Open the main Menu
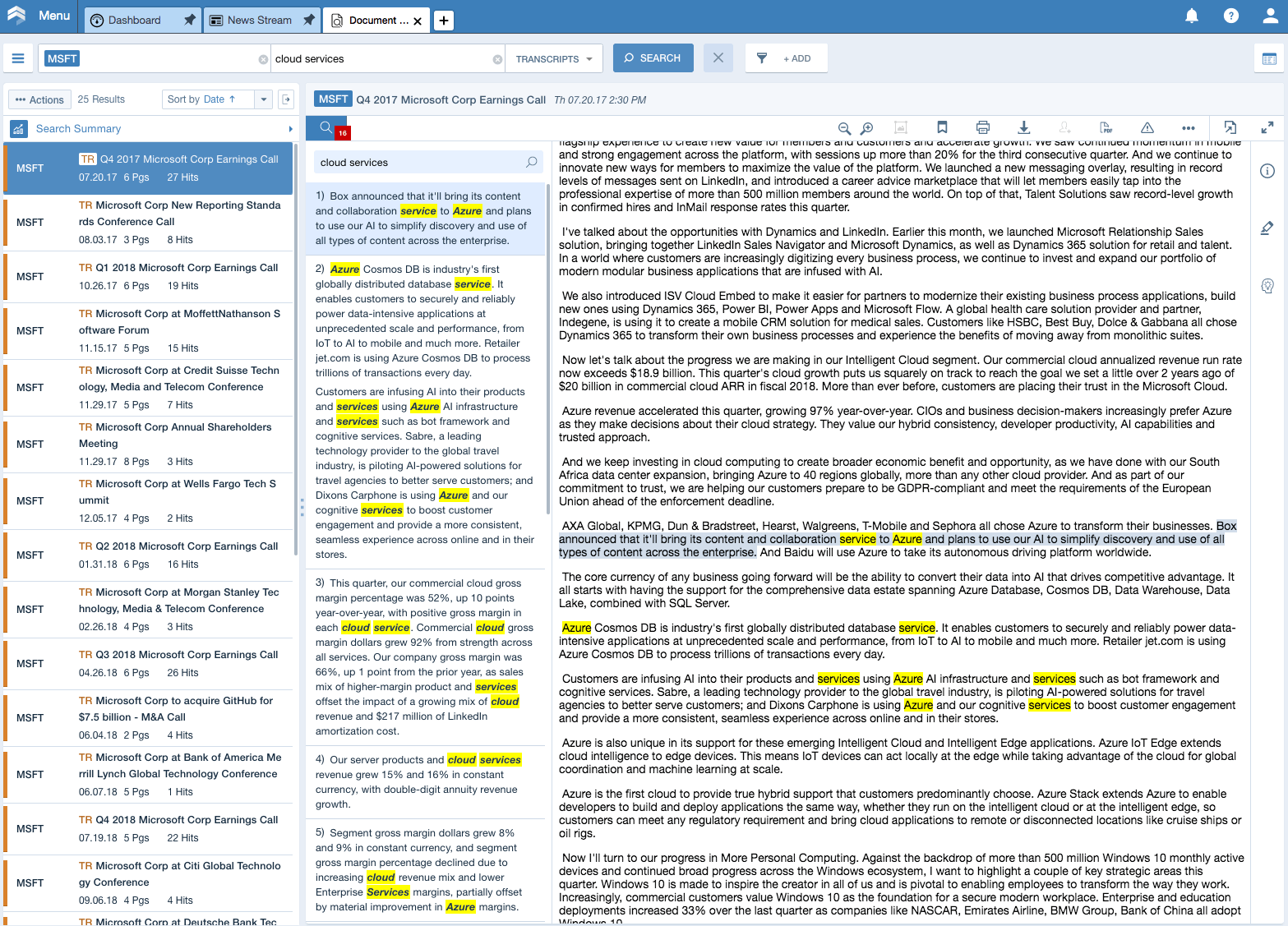 [39, 16]
